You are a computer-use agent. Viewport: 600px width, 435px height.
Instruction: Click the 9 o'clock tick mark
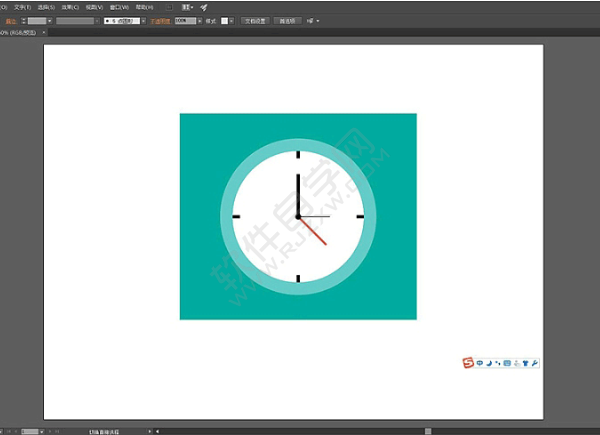(236, 217)
